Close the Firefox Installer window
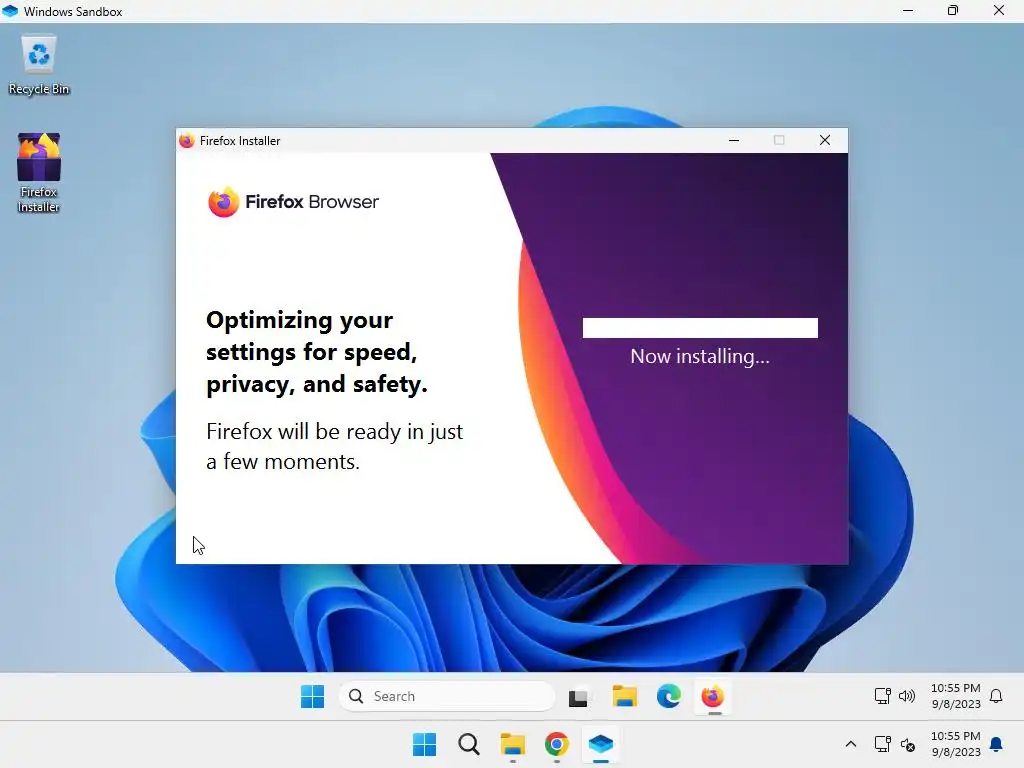 [x=825, y=140]
